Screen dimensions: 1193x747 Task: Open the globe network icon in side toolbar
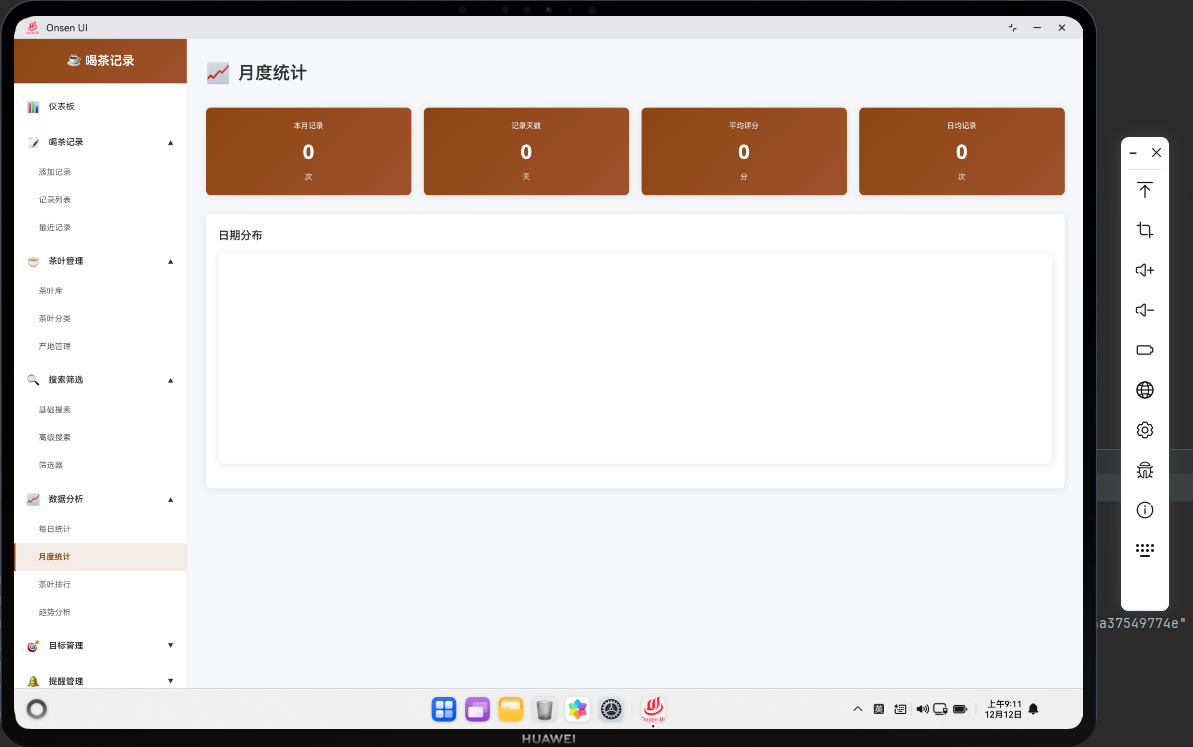pos(1144,390)
